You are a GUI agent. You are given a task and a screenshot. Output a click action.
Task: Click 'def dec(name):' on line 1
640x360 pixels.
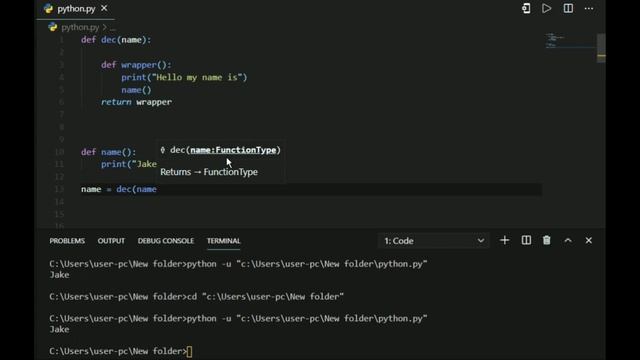pyautogui.click(x=116, y=40)
